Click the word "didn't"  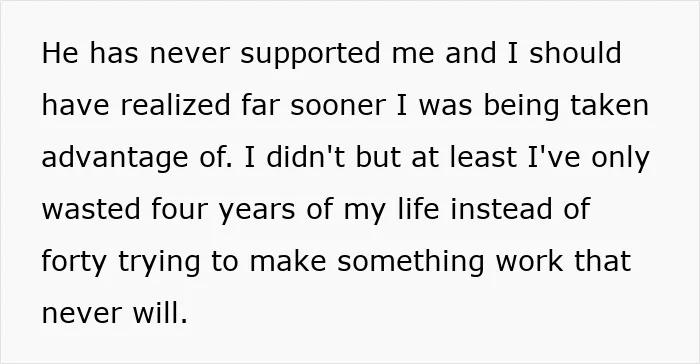point(305,157)
